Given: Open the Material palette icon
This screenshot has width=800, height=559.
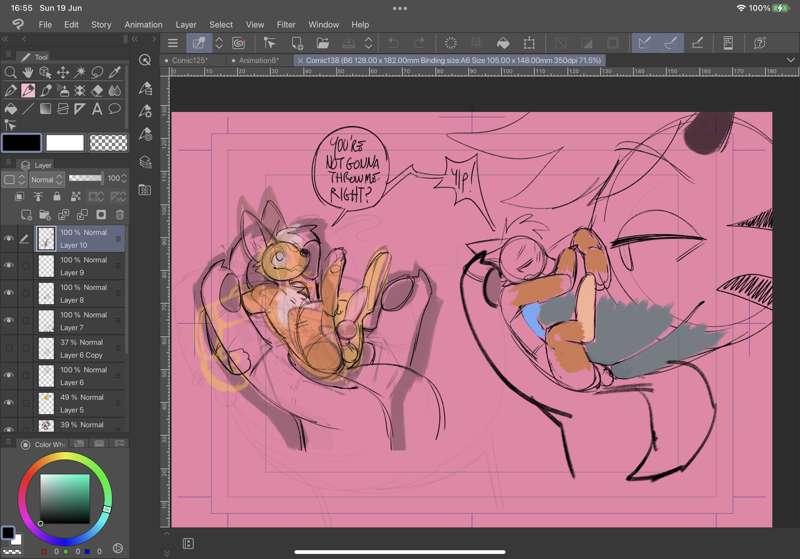Looking at the screenshot, I should click(145, 190).
